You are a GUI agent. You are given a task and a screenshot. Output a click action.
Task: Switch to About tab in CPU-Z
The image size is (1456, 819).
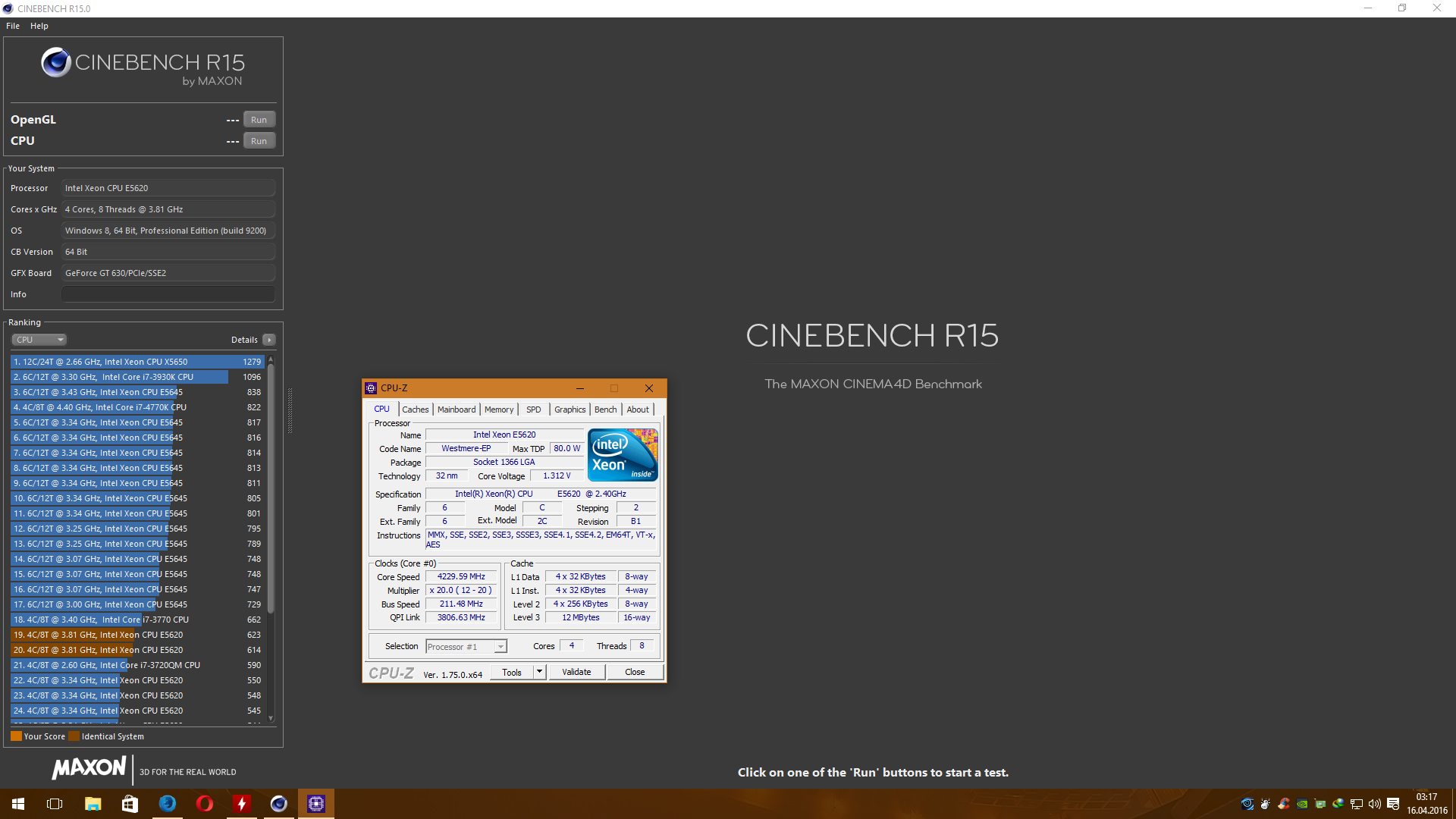tap(638, 409)
